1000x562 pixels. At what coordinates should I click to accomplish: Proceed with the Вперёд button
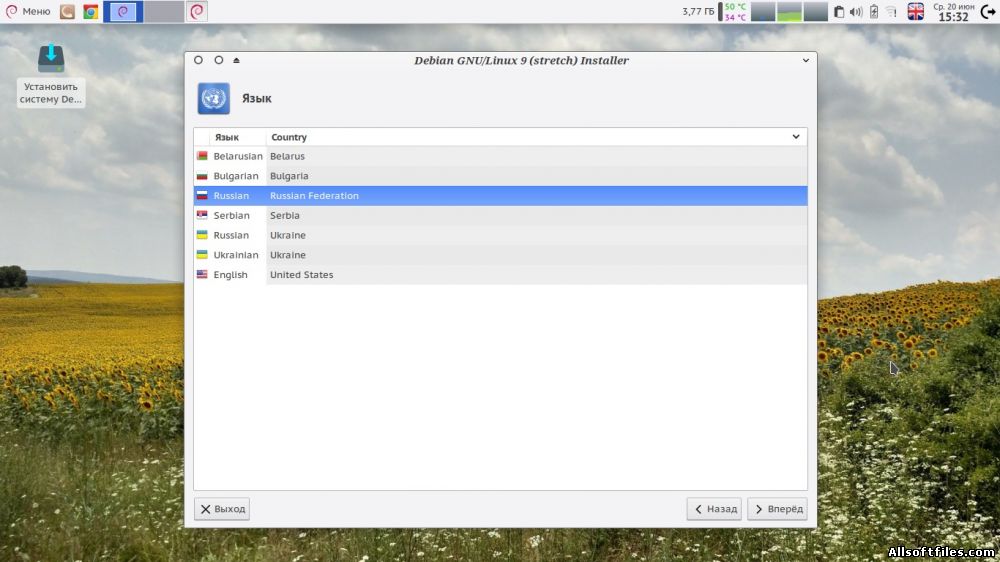click(x=777, y=509)
